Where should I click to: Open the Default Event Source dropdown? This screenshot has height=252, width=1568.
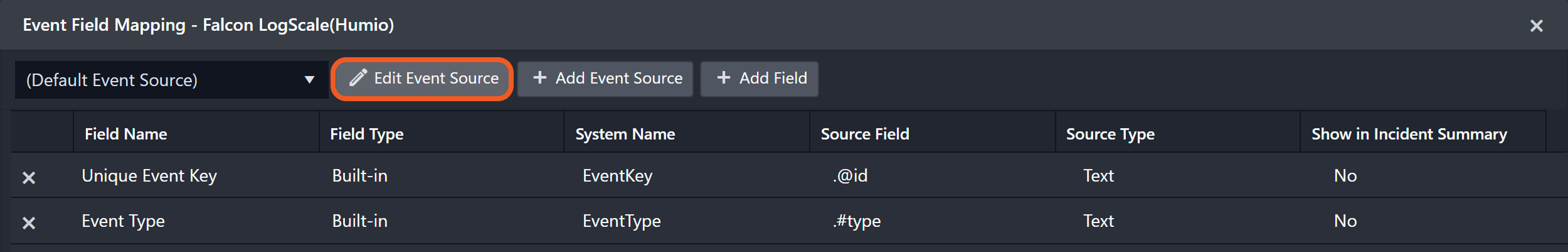coord(171,80)
